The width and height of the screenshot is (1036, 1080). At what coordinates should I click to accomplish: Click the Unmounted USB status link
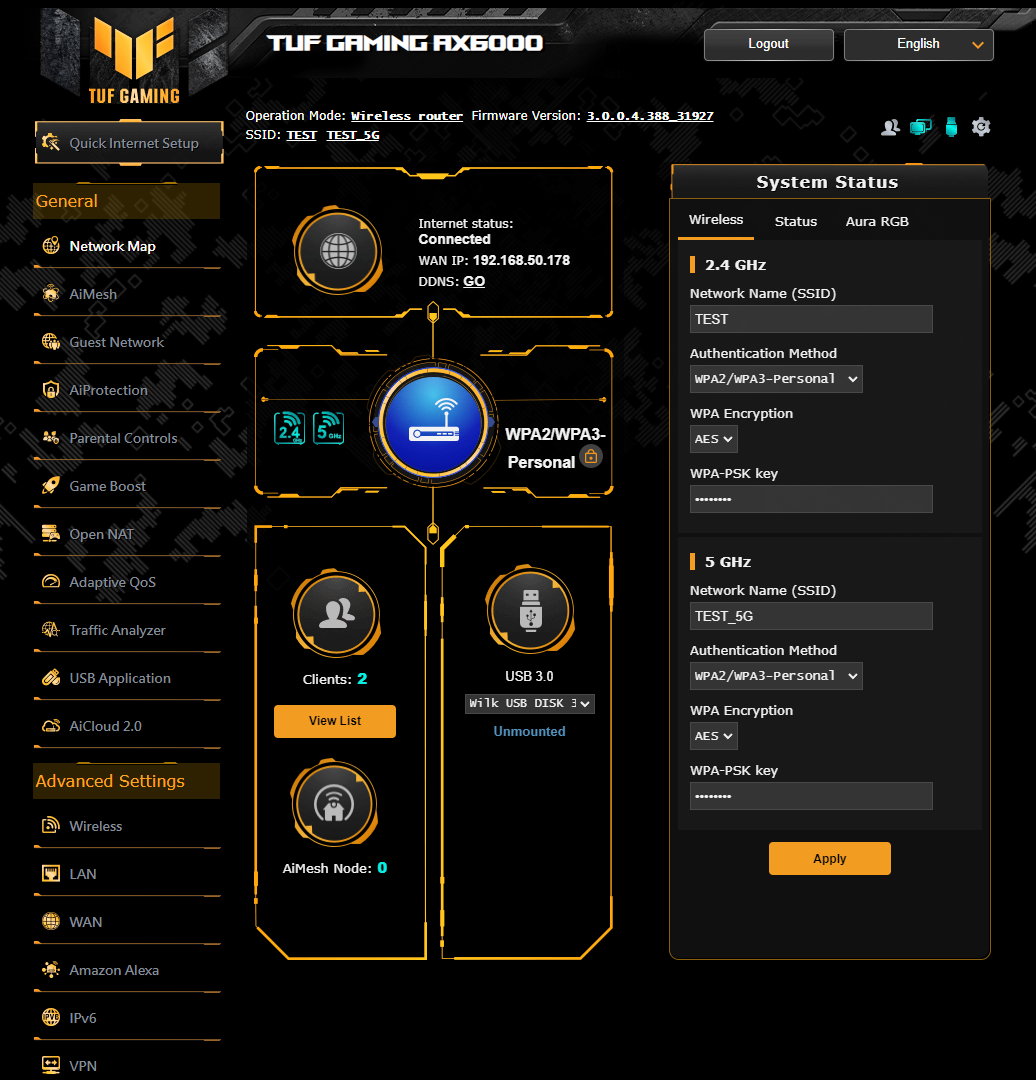tap(529, 731)
